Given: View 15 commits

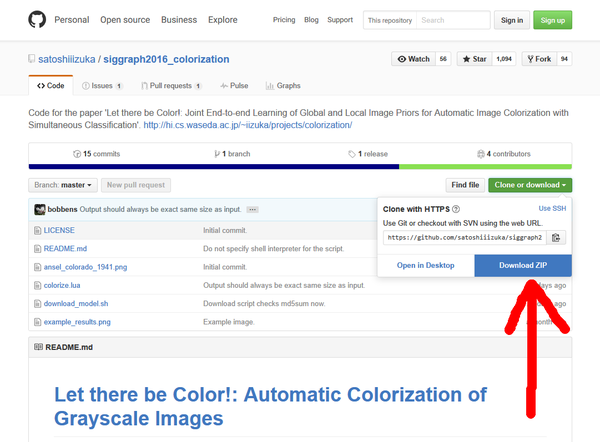Looking at the screenshot, I should pyautogui.click(x=96, y=154).
